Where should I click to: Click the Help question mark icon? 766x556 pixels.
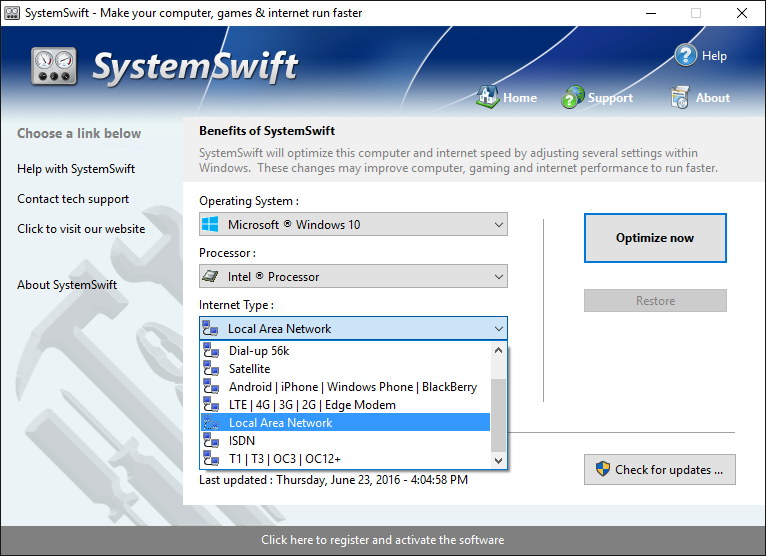pos(685,55)
